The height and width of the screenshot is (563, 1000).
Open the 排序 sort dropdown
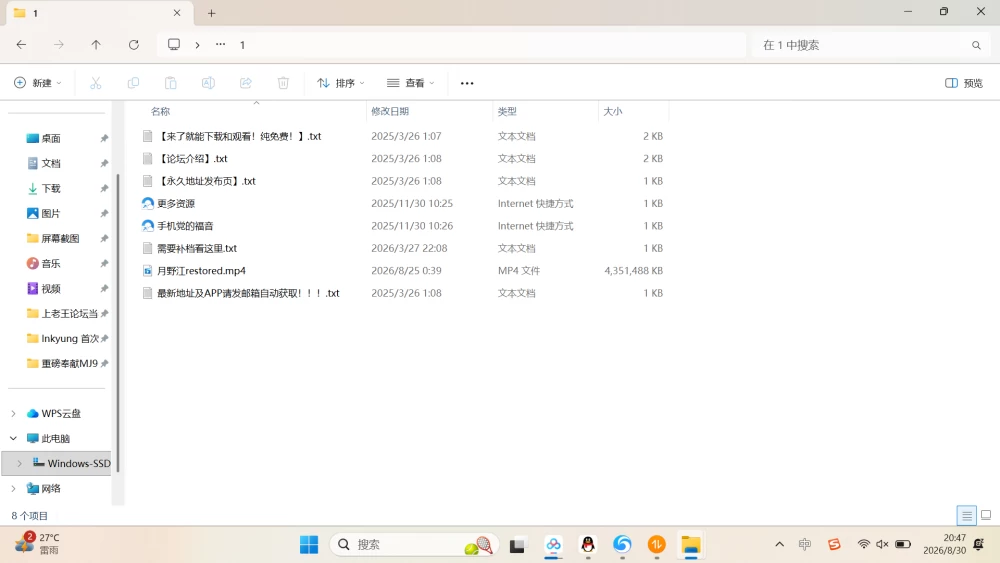pos(341,83)
